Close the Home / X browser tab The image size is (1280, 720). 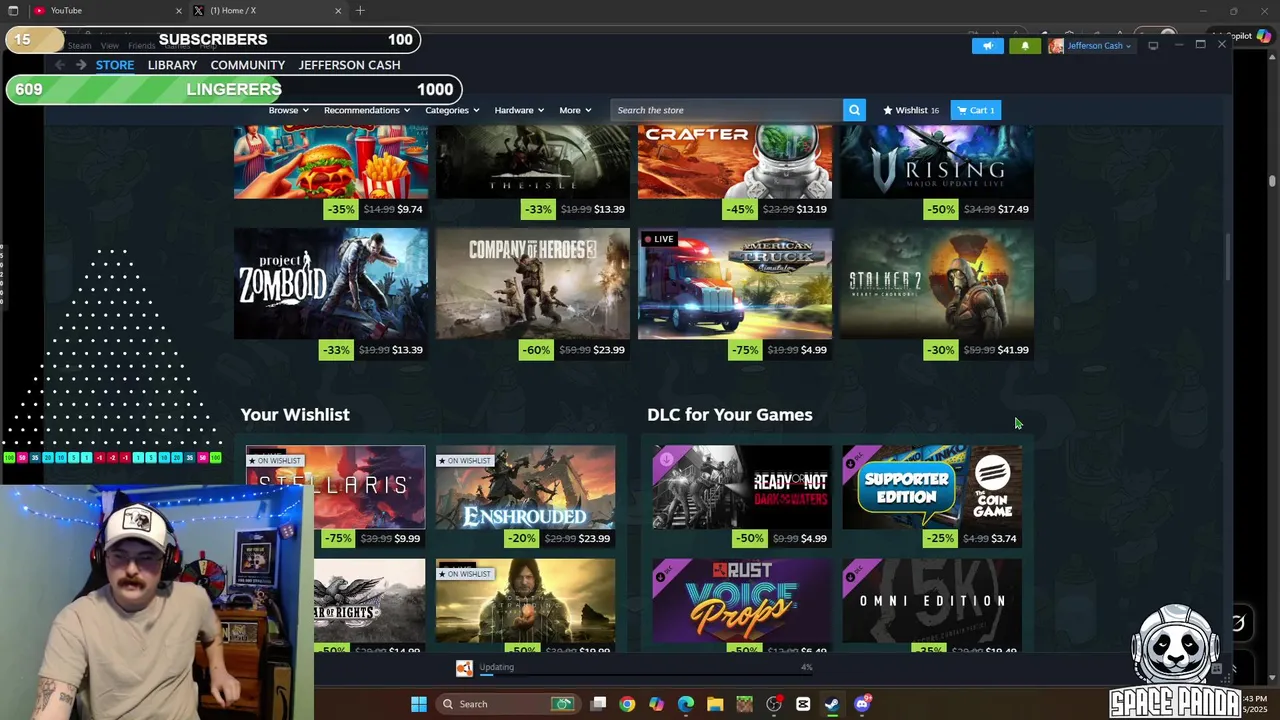click(x=338, y=11)
